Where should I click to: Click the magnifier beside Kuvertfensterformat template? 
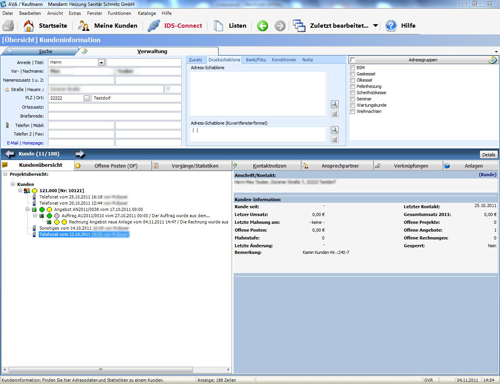tap(334, 130)
